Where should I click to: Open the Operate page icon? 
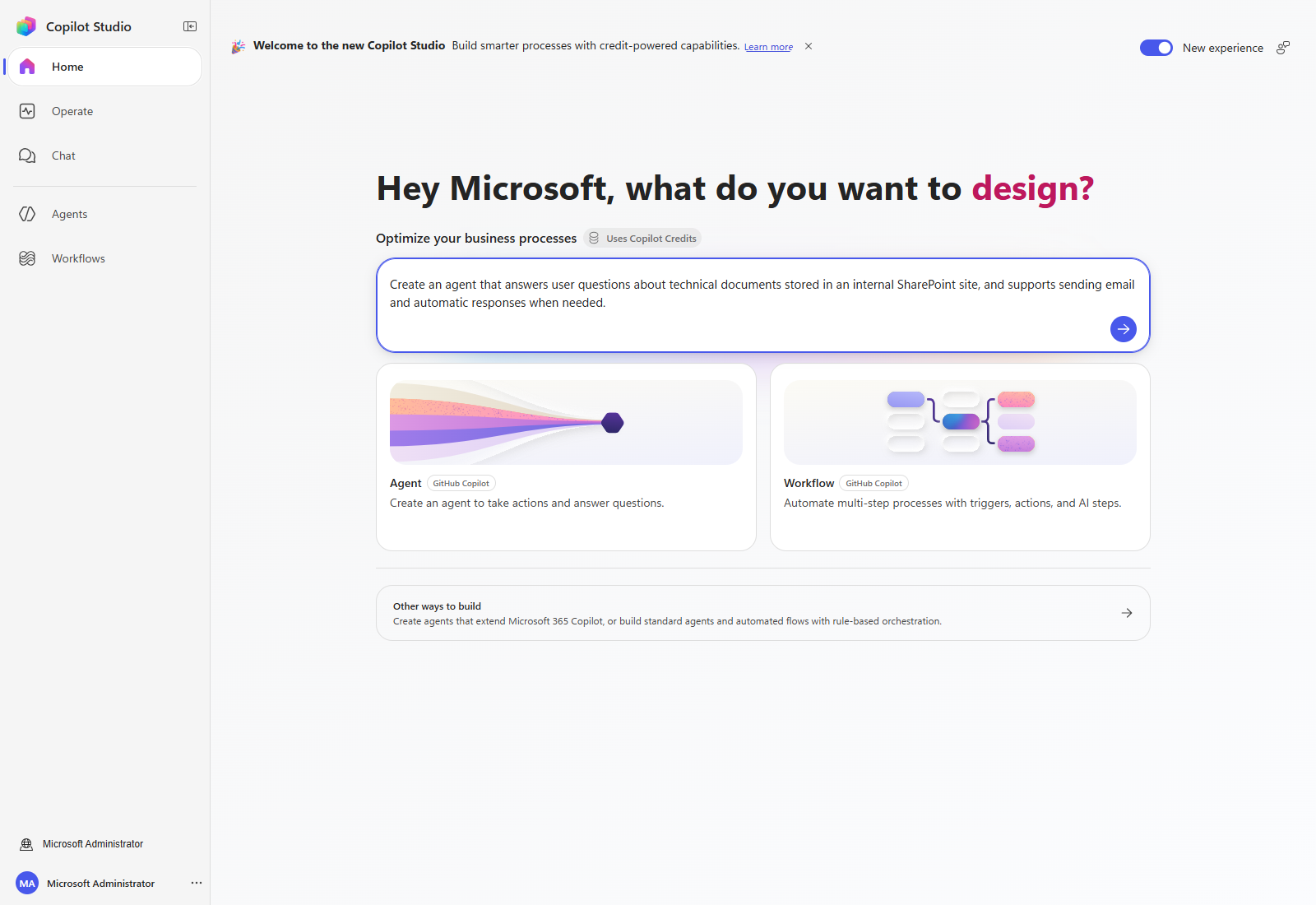click(x=27, y=111)
